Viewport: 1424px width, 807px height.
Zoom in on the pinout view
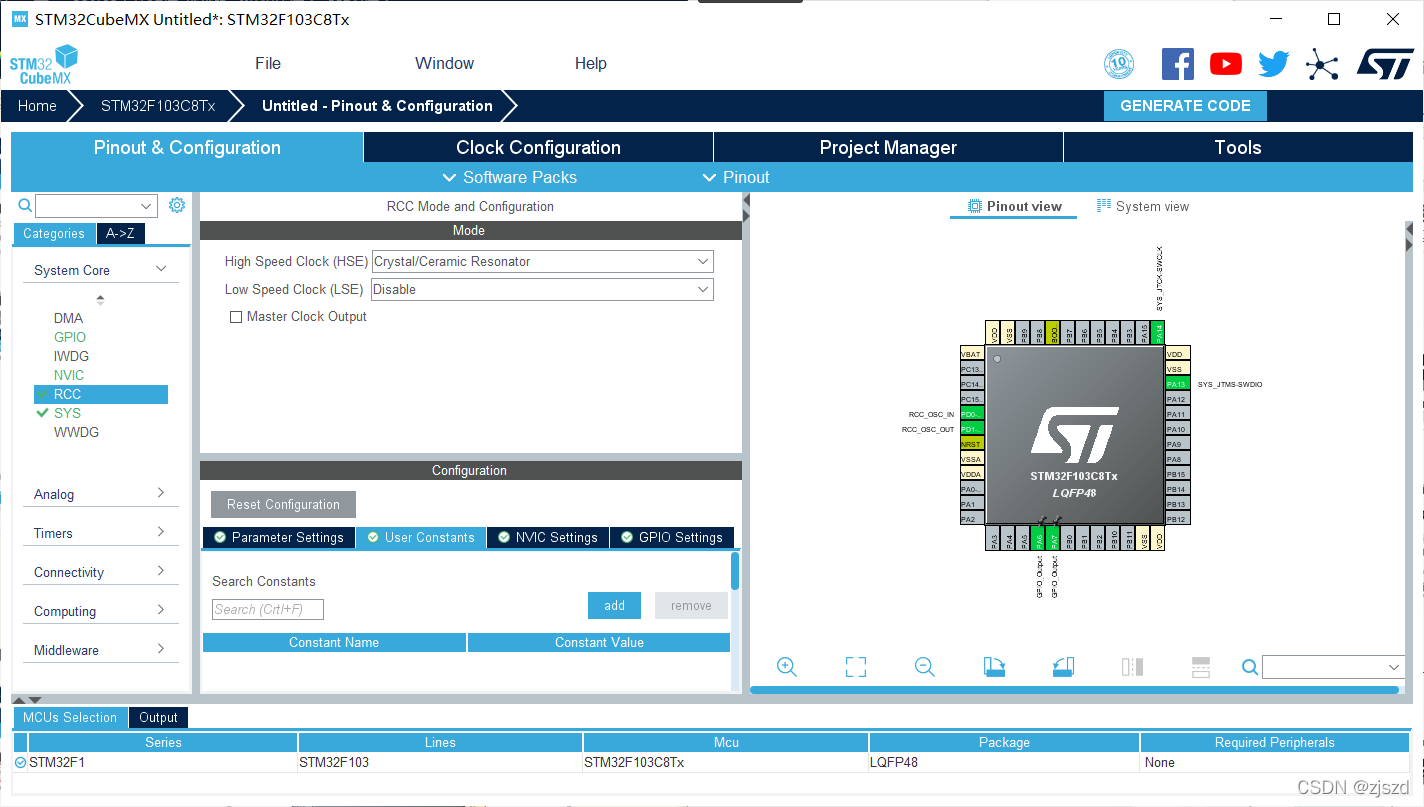787,667
